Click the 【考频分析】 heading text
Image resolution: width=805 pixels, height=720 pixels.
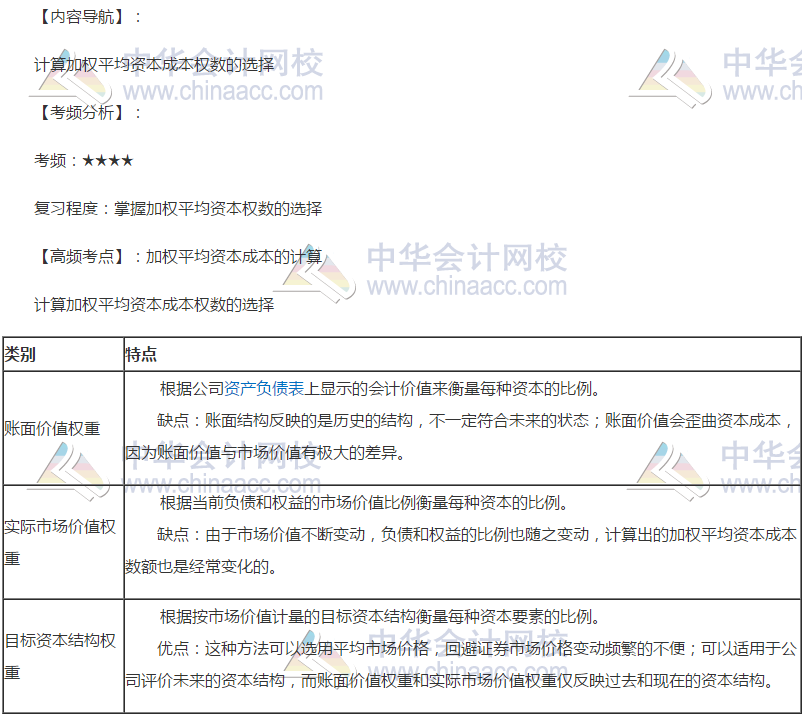click(x=80, y=112)
